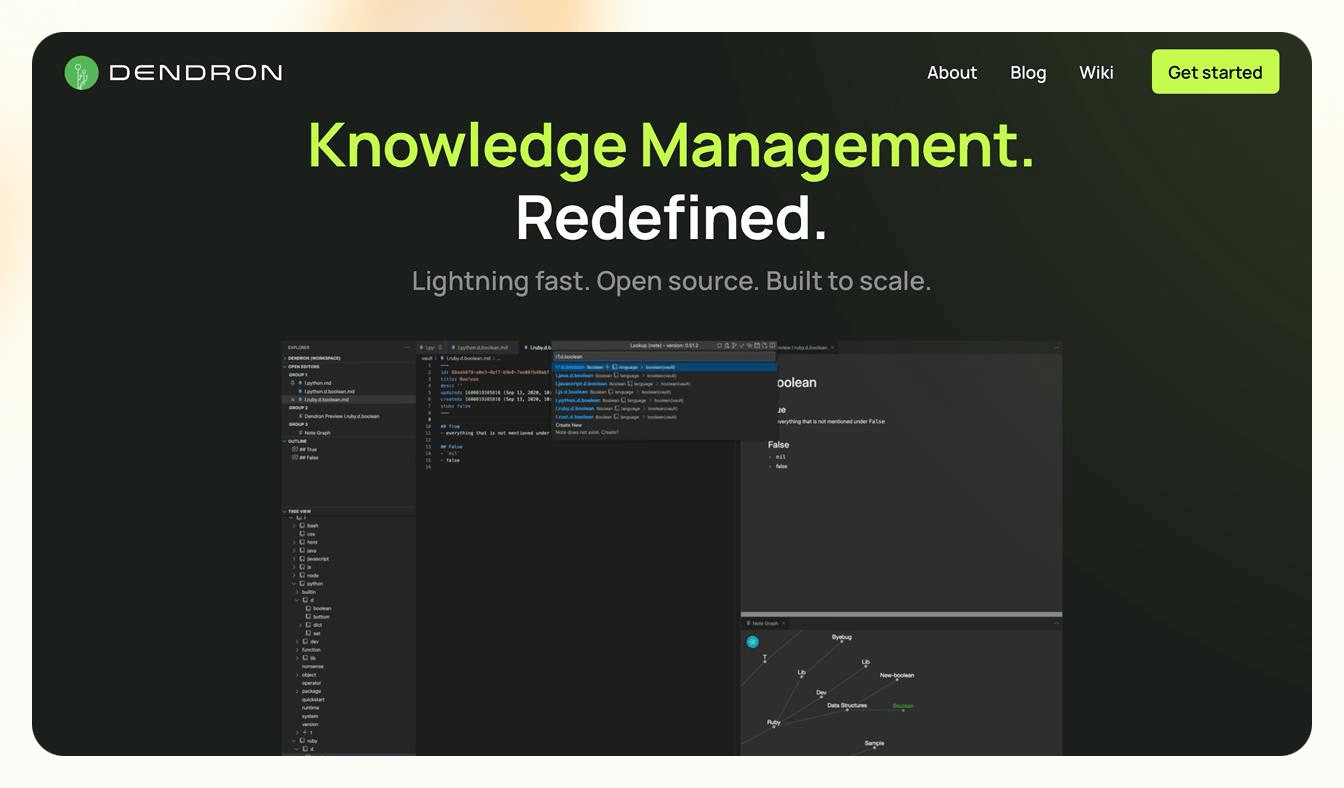
Task: Select function note in Tree View
Action: [x=311, y=650]
